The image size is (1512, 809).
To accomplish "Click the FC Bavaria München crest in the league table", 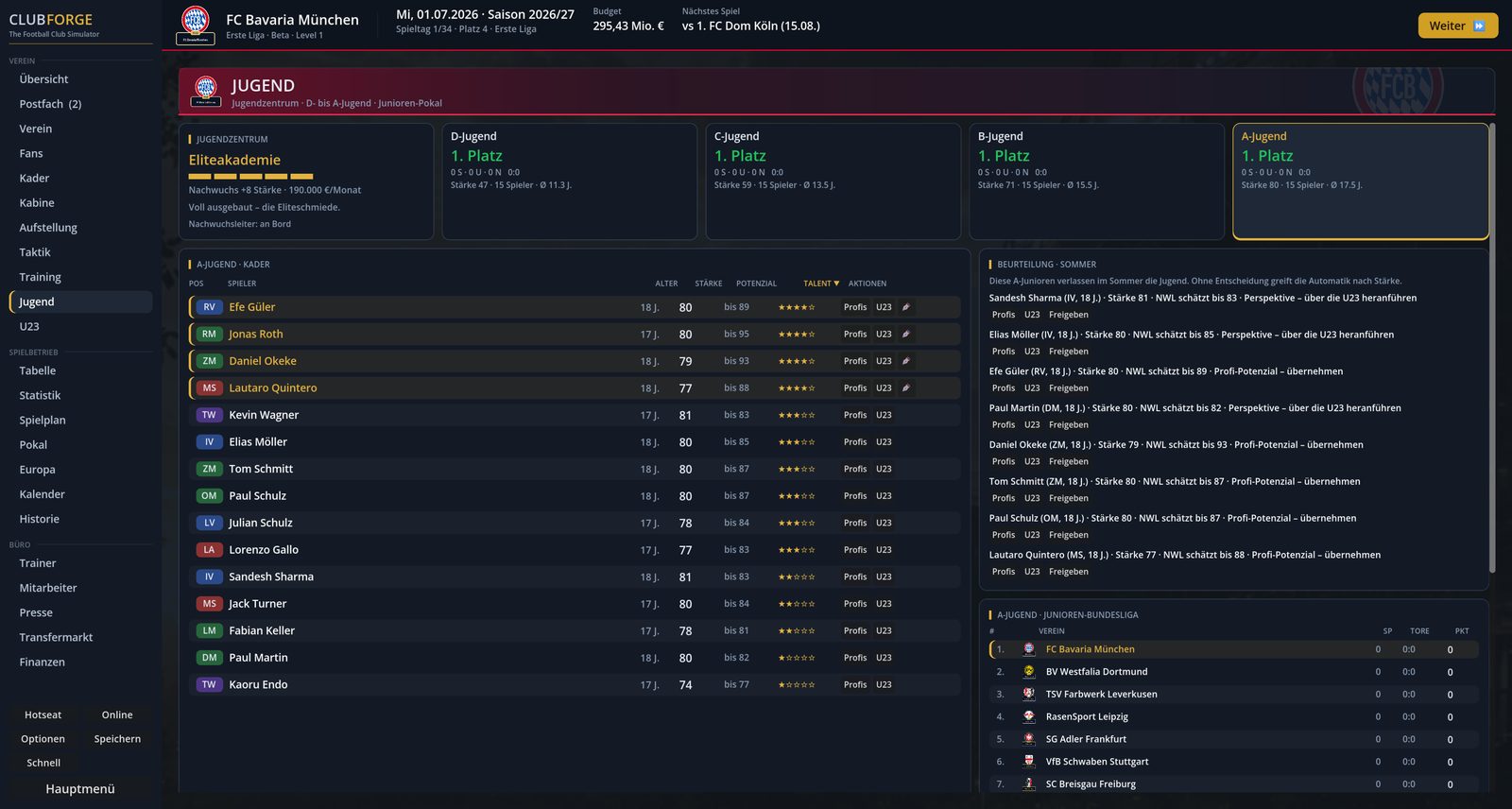I will tap(1029, 649).
